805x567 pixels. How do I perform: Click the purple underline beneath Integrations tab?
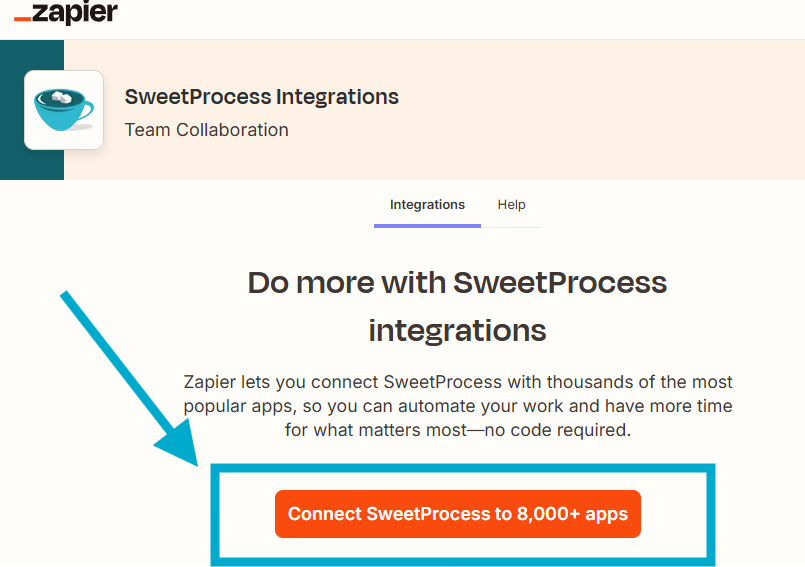tap(427, 225)
